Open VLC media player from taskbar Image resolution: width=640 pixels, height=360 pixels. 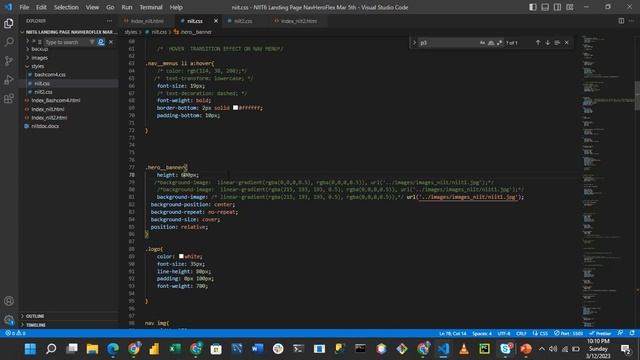coord(464,349)
